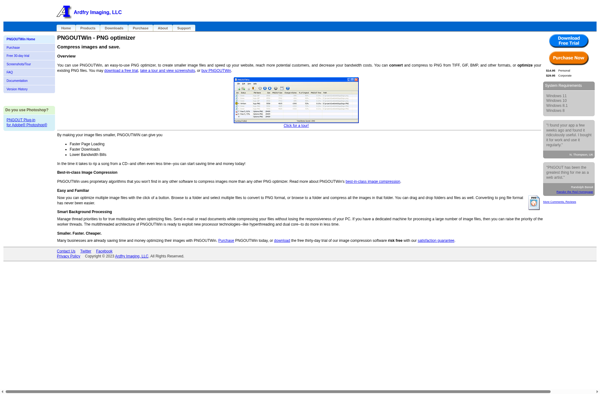Open Free 30-day trial in sidebar

(x=29, y=56)
